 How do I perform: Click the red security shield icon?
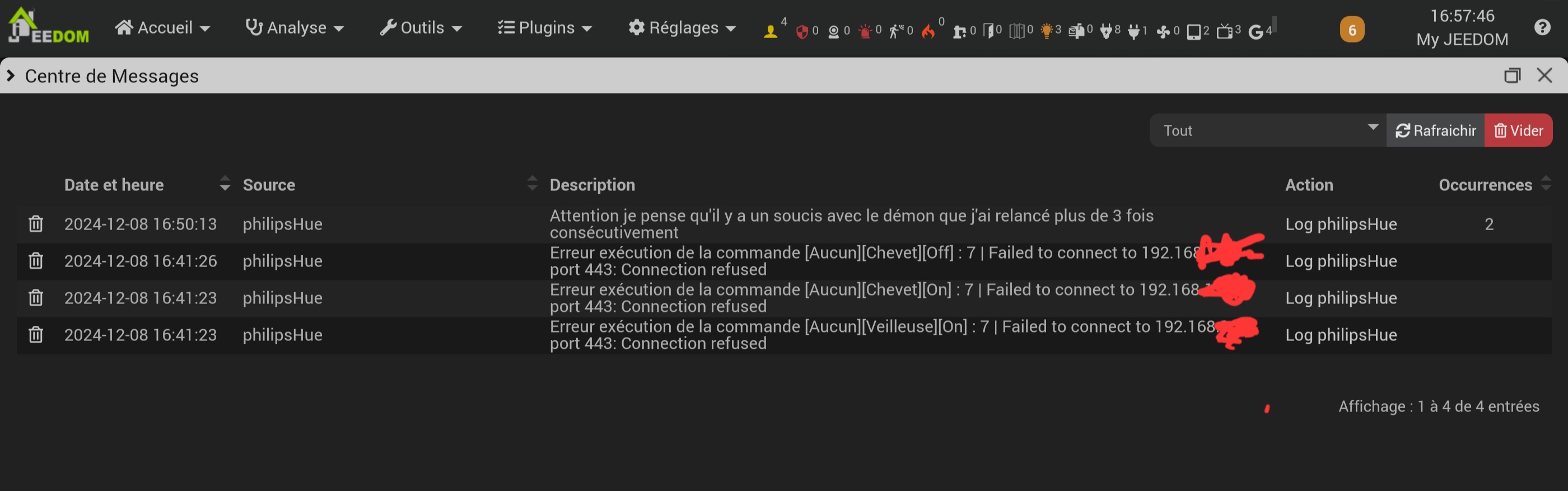[x=802, y=32]
